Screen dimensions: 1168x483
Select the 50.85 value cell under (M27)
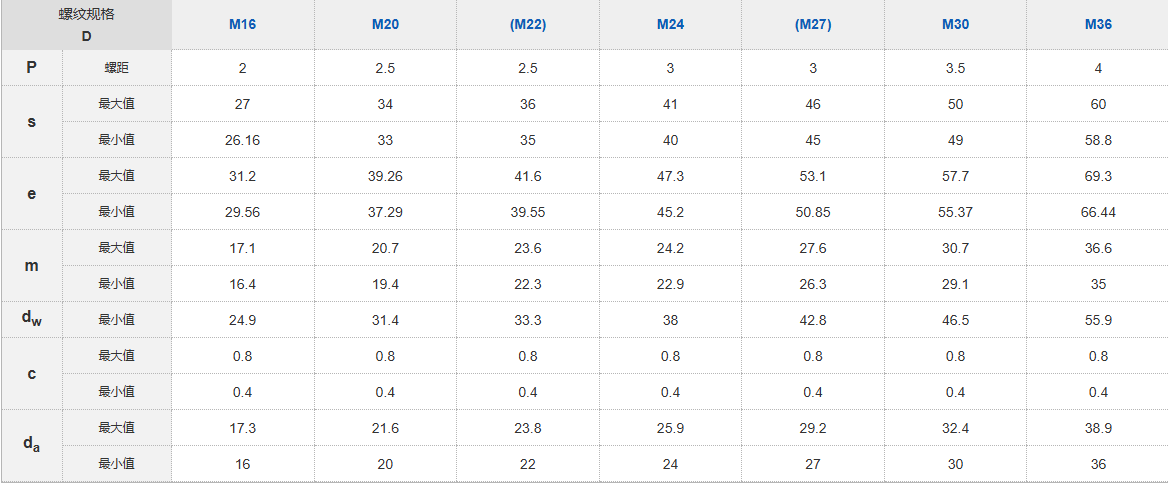(x=813, y=212)
